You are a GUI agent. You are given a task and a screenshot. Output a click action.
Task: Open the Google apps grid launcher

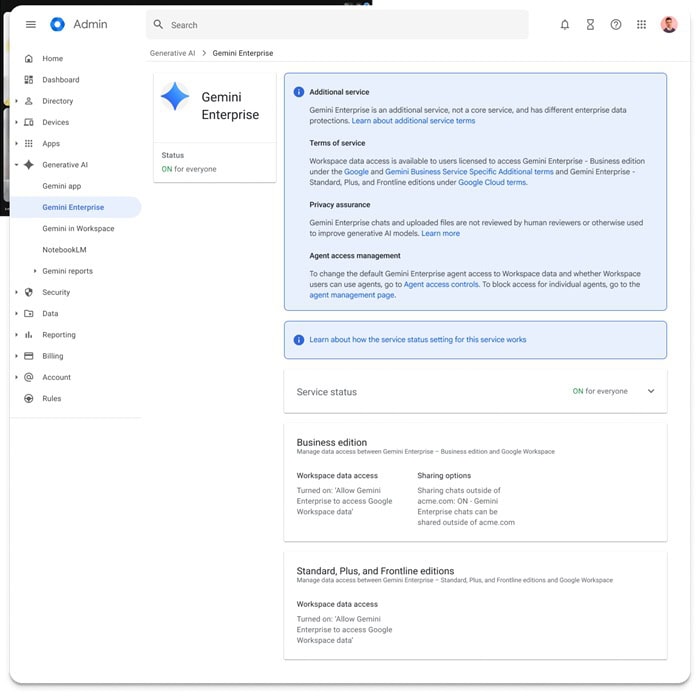click(x=642, y=25)
